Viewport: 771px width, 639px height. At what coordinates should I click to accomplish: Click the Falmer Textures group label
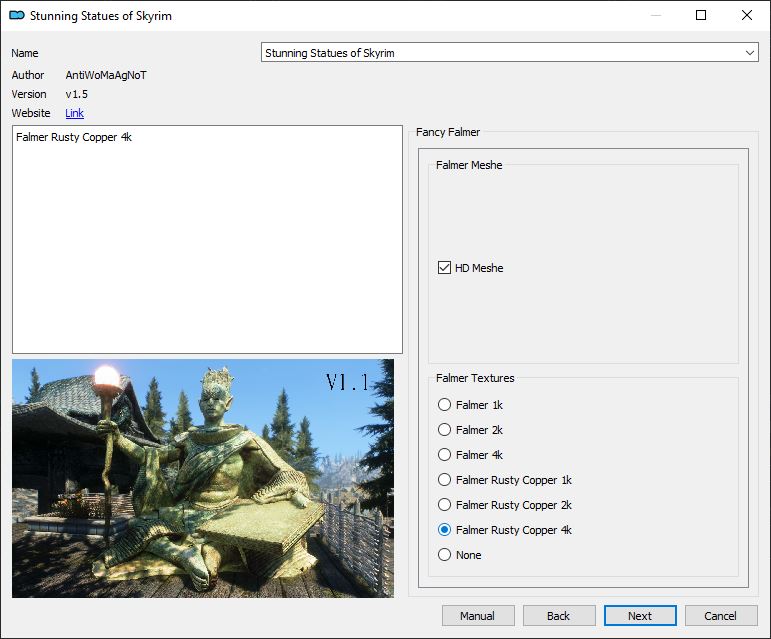point(475,378)
